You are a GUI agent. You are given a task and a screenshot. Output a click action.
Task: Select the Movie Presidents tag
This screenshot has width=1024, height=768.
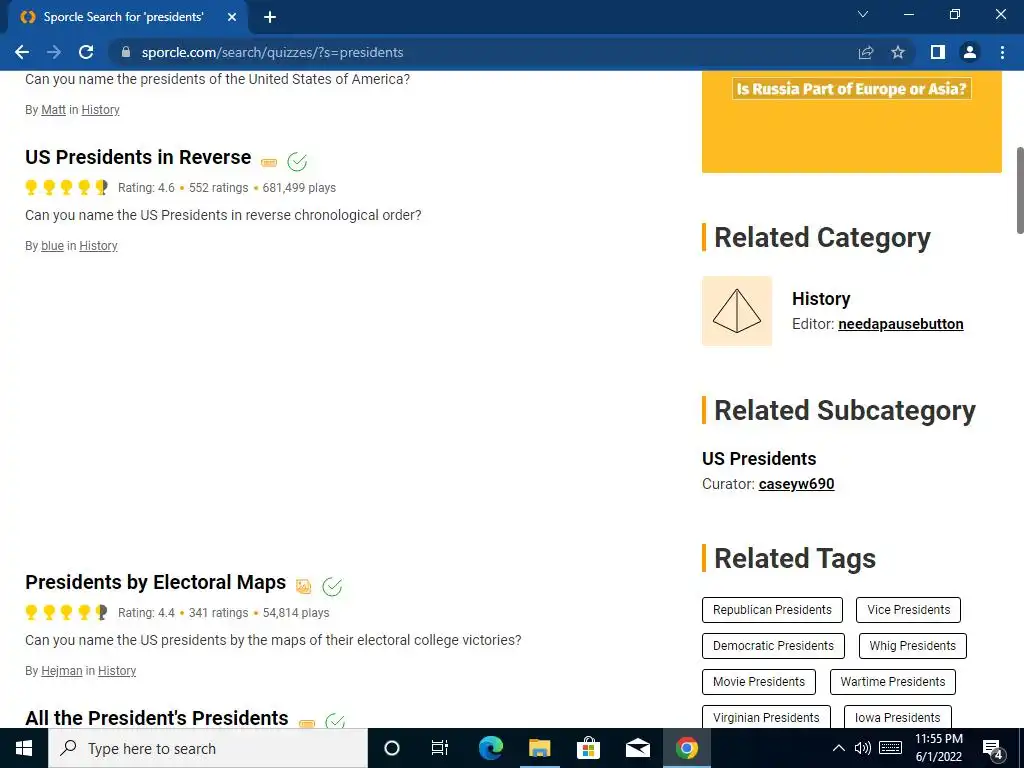coord(759,682)
